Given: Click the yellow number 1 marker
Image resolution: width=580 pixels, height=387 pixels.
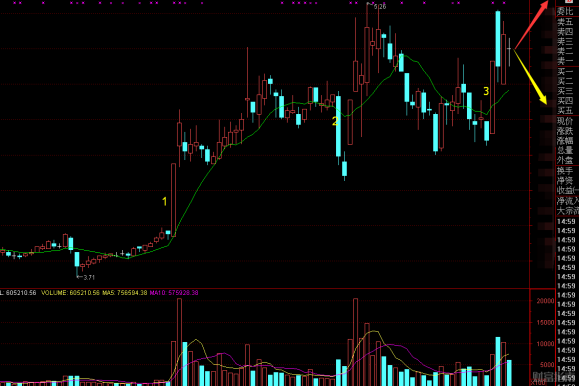Looking at the screenshot, I should (x=165, y=202).
